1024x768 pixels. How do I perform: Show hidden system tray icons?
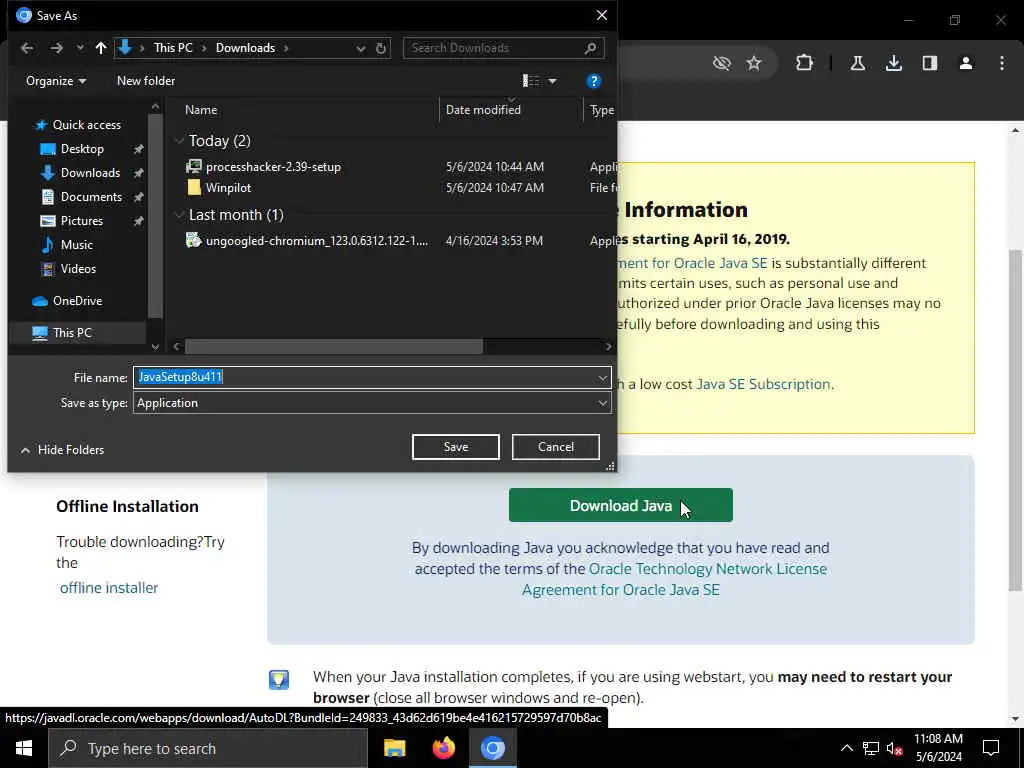pos(846,748)
